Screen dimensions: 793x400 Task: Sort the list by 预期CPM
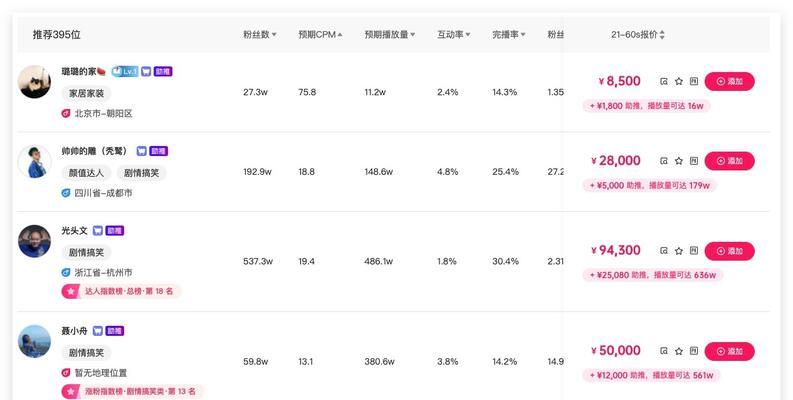(320, 34)
